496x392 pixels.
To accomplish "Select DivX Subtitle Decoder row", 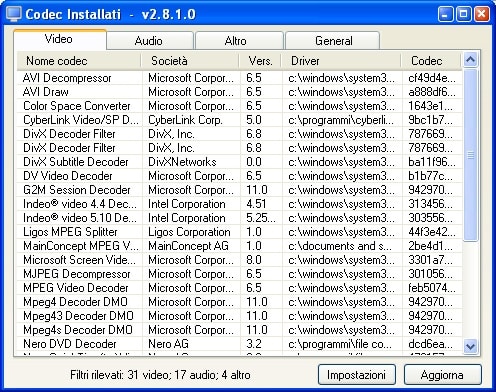I will [239, 162].
